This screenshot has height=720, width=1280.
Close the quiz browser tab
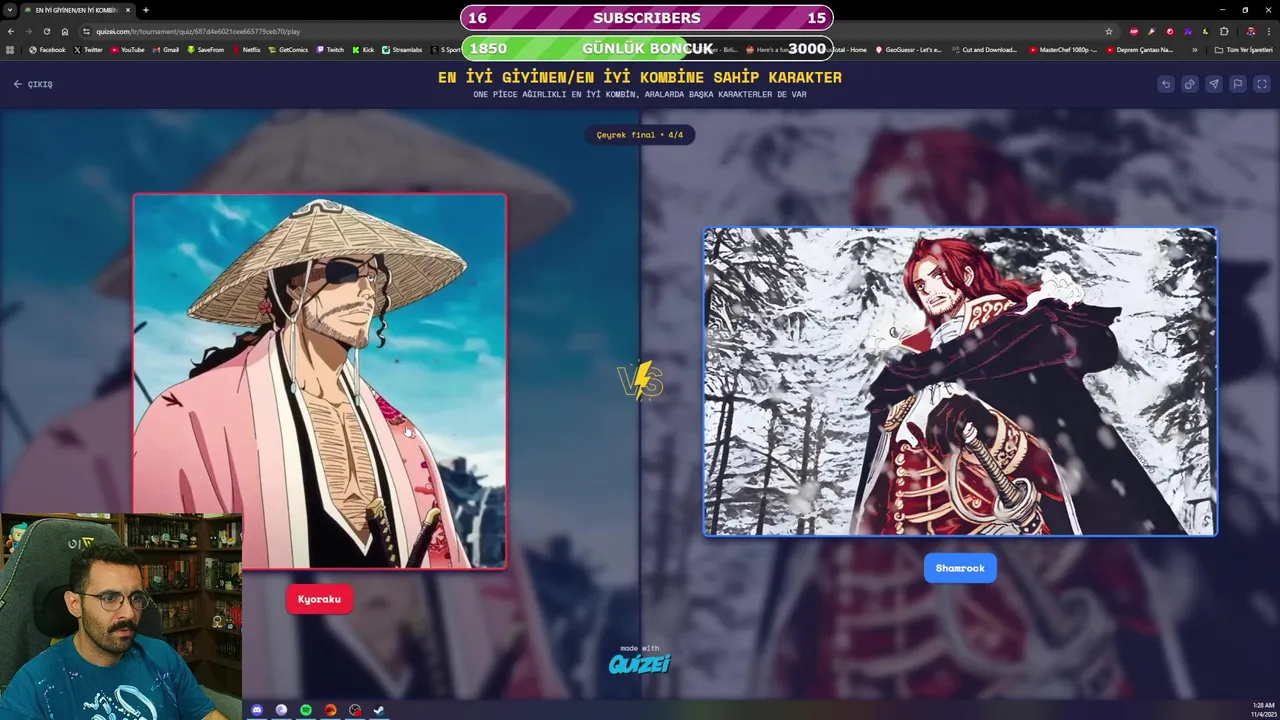[x=128, y=10]
